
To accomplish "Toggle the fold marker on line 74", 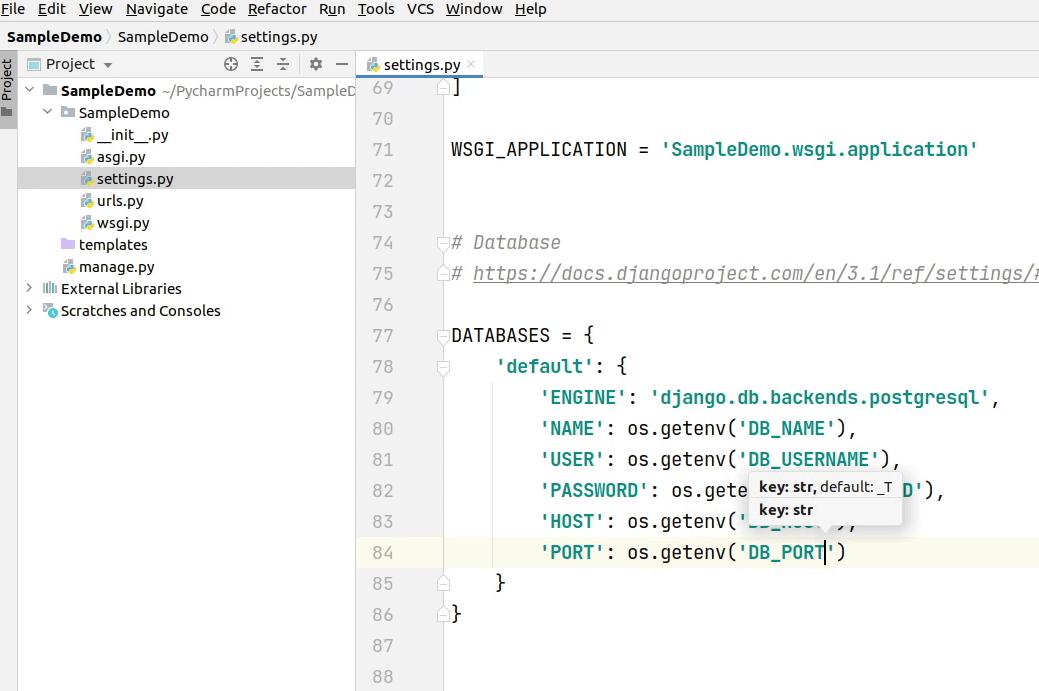I will point(443,243).
